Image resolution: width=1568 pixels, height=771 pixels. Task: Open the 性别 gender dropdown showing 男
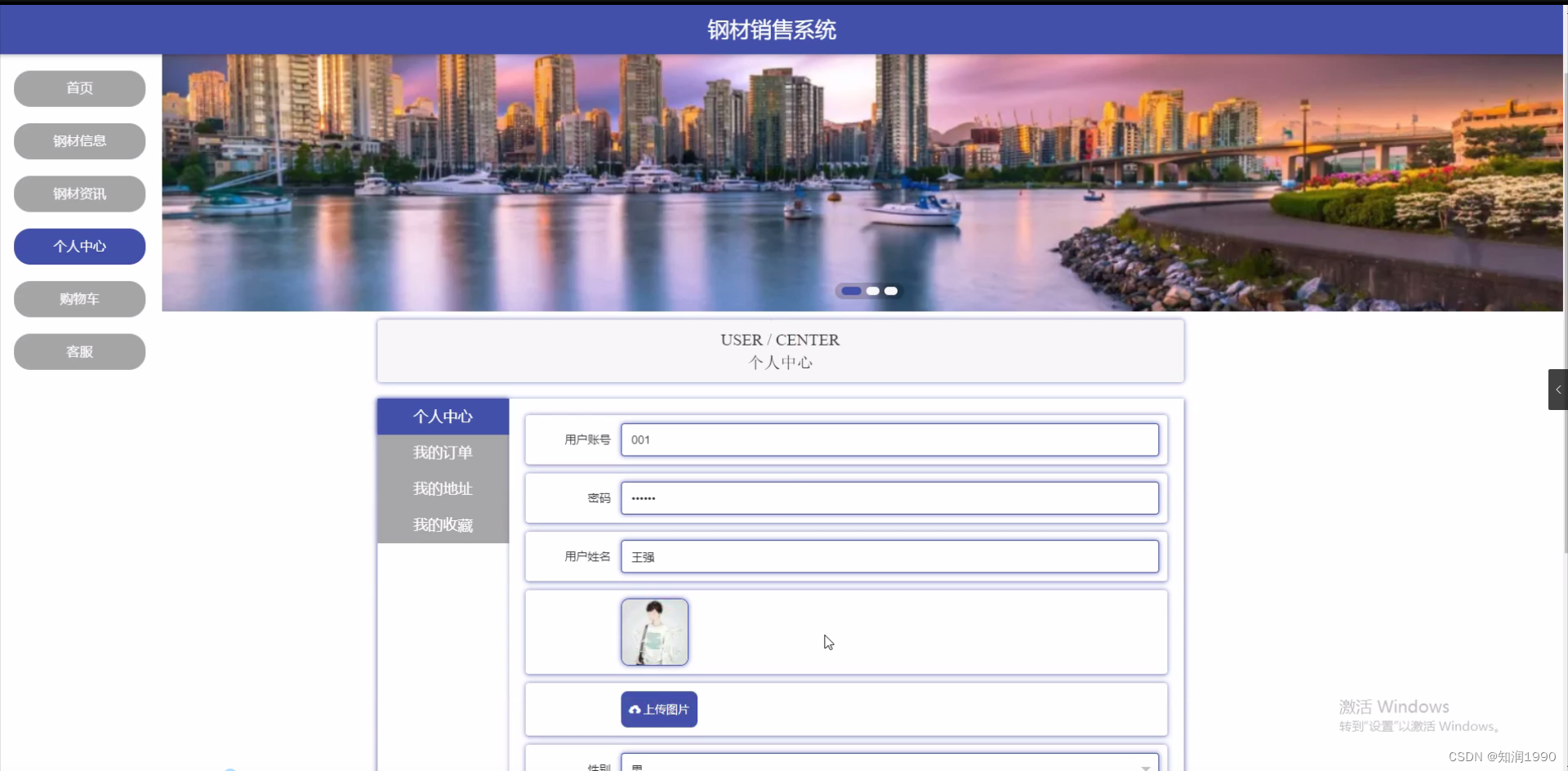click(889, 764)
